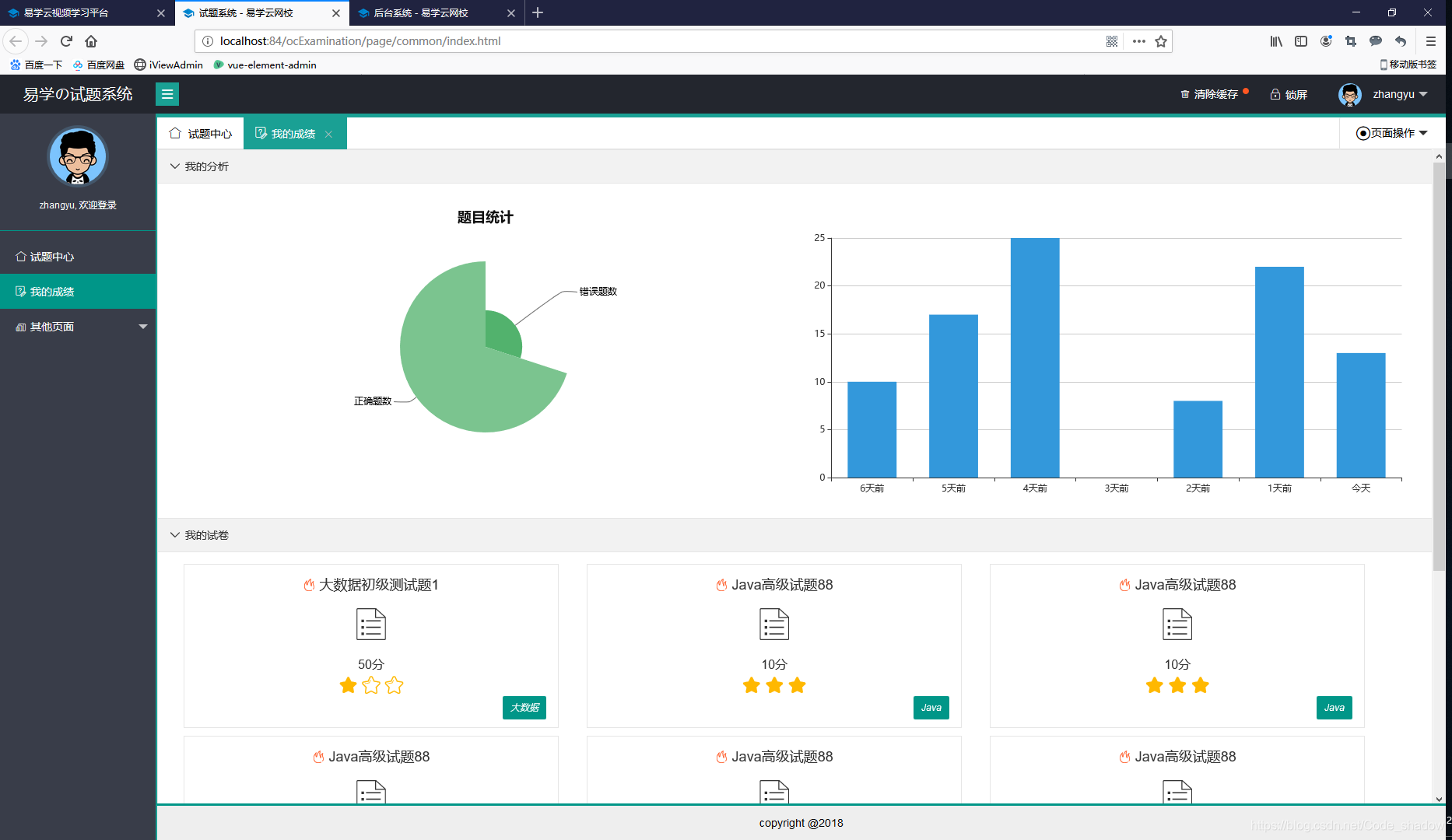Image resolution: width=1452 pixels, height=840 pixels.
Task: Click the first star on the 50分 card
Action: [349, 685]
